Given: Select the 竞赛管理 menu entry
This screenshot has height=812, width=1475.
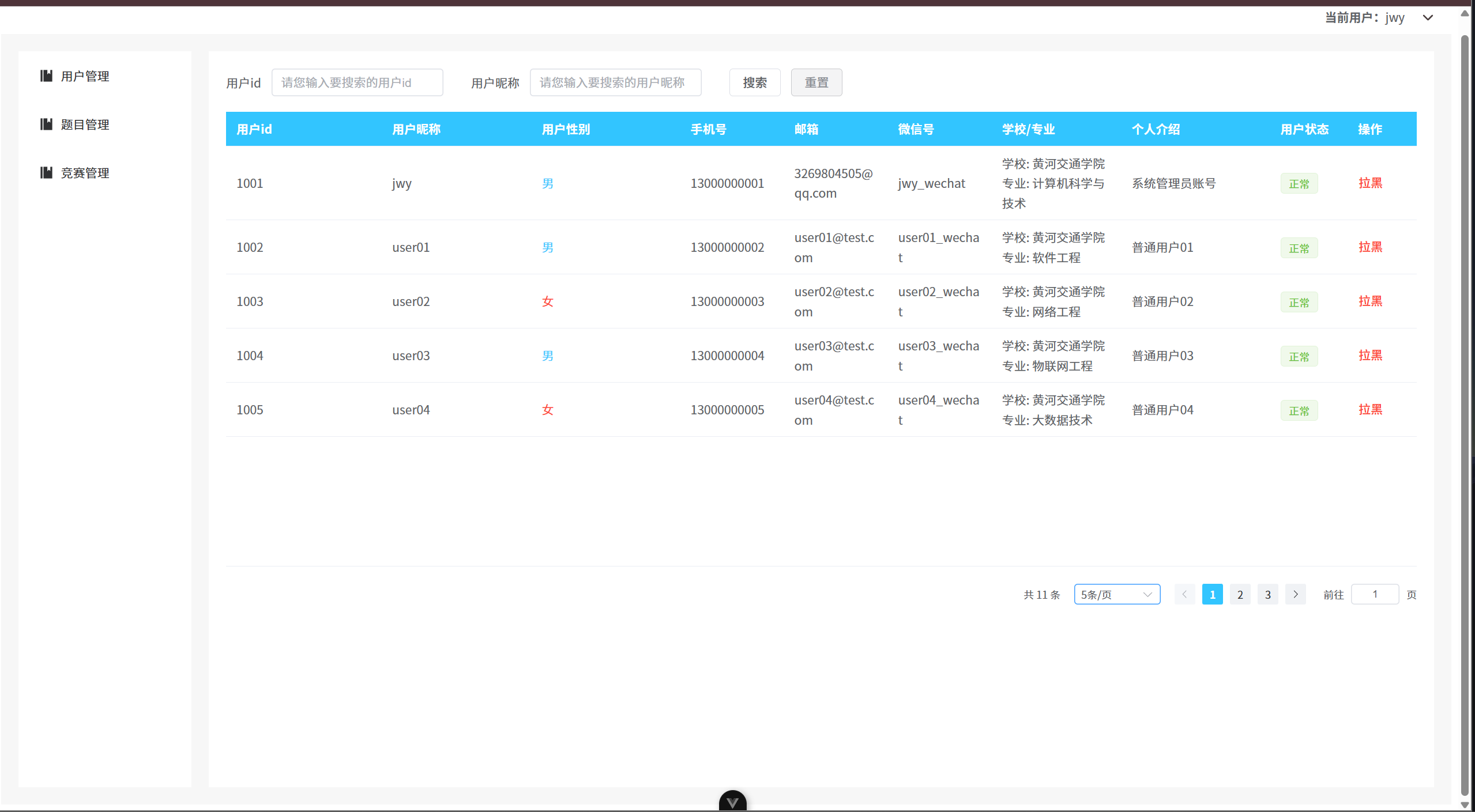Looking at the screenshot, I should (85, 172).
